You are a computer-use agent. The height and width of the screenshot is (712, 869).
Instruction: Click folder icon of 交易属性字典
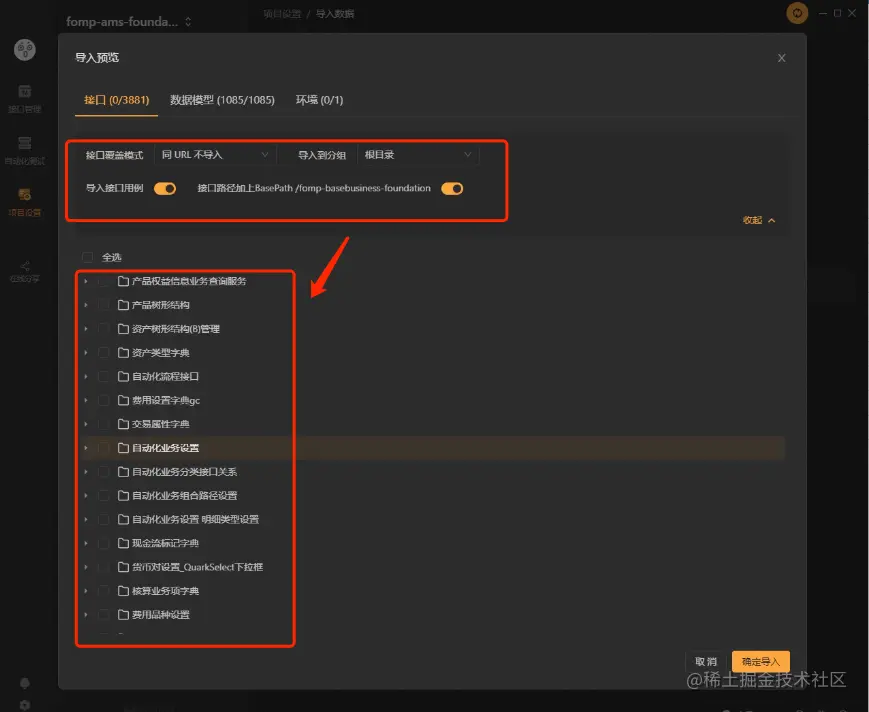(123, 424)
